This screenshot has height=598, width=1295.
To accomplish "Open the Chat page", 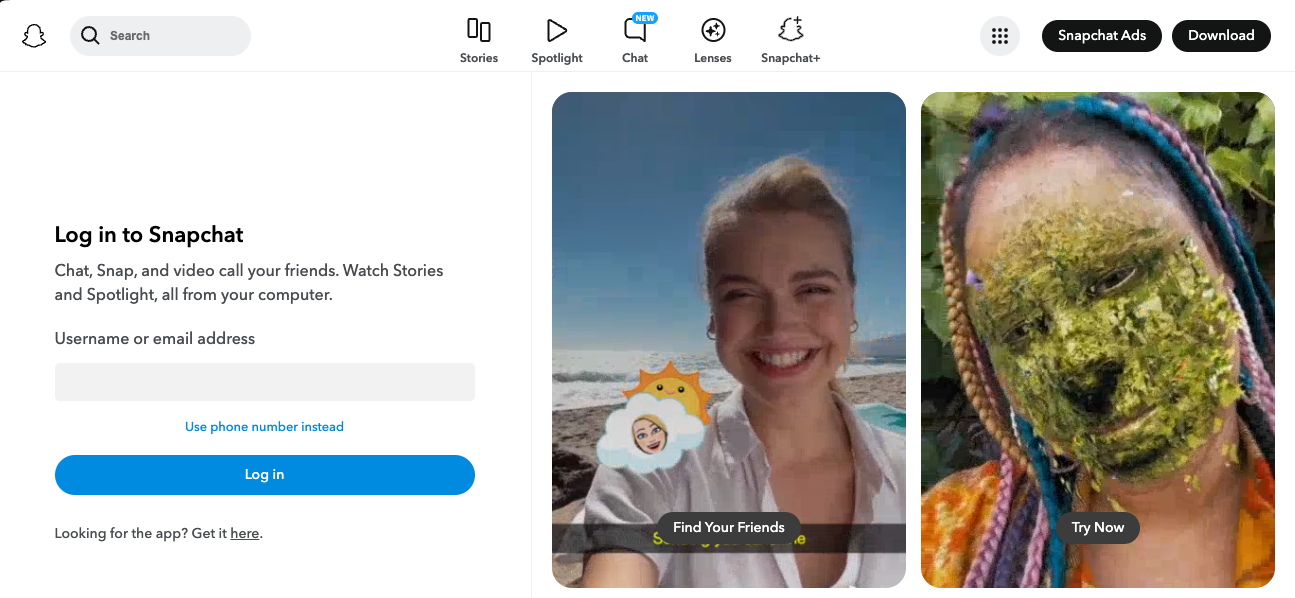I will click(x=635, y=41).
